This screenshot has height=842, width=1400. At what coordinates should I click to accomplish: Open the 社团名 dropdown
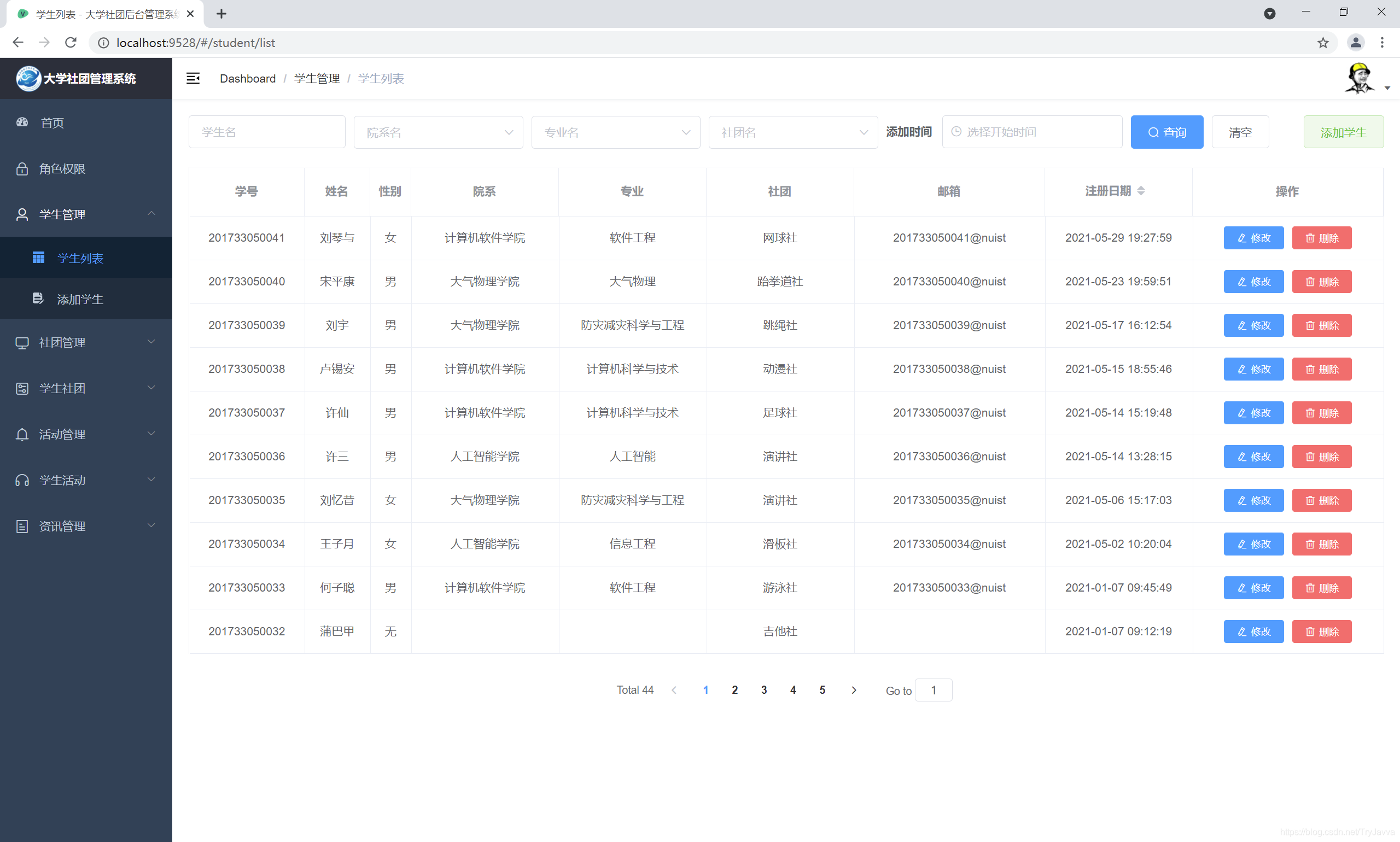coord(792,132)
